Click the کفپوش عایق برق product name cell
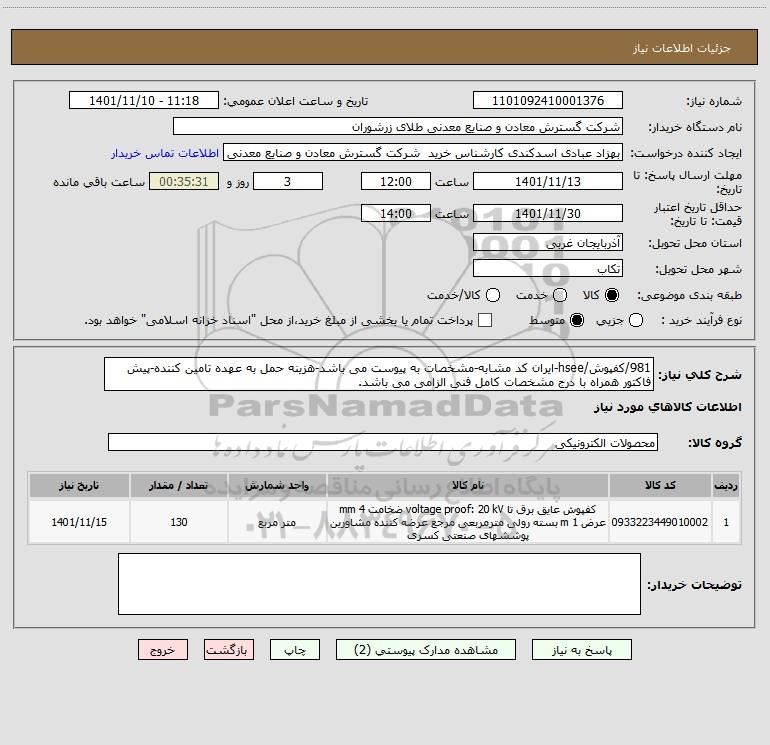770x745 pixels. (x=468, y=522)
